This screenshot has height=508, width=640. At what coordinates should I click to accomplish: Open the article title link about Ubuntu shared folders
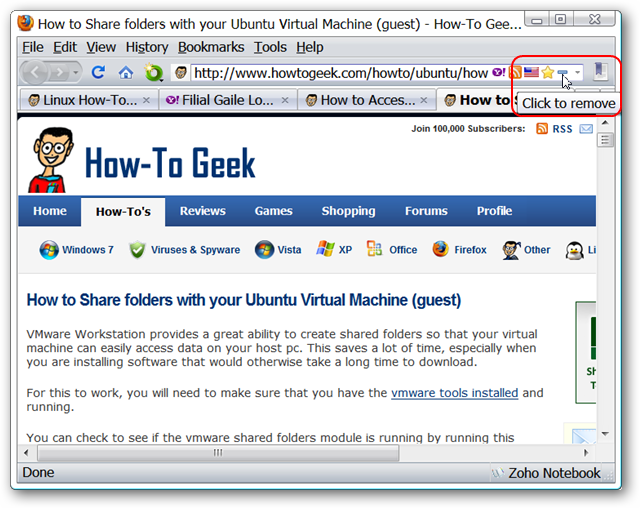click(244, 300)
